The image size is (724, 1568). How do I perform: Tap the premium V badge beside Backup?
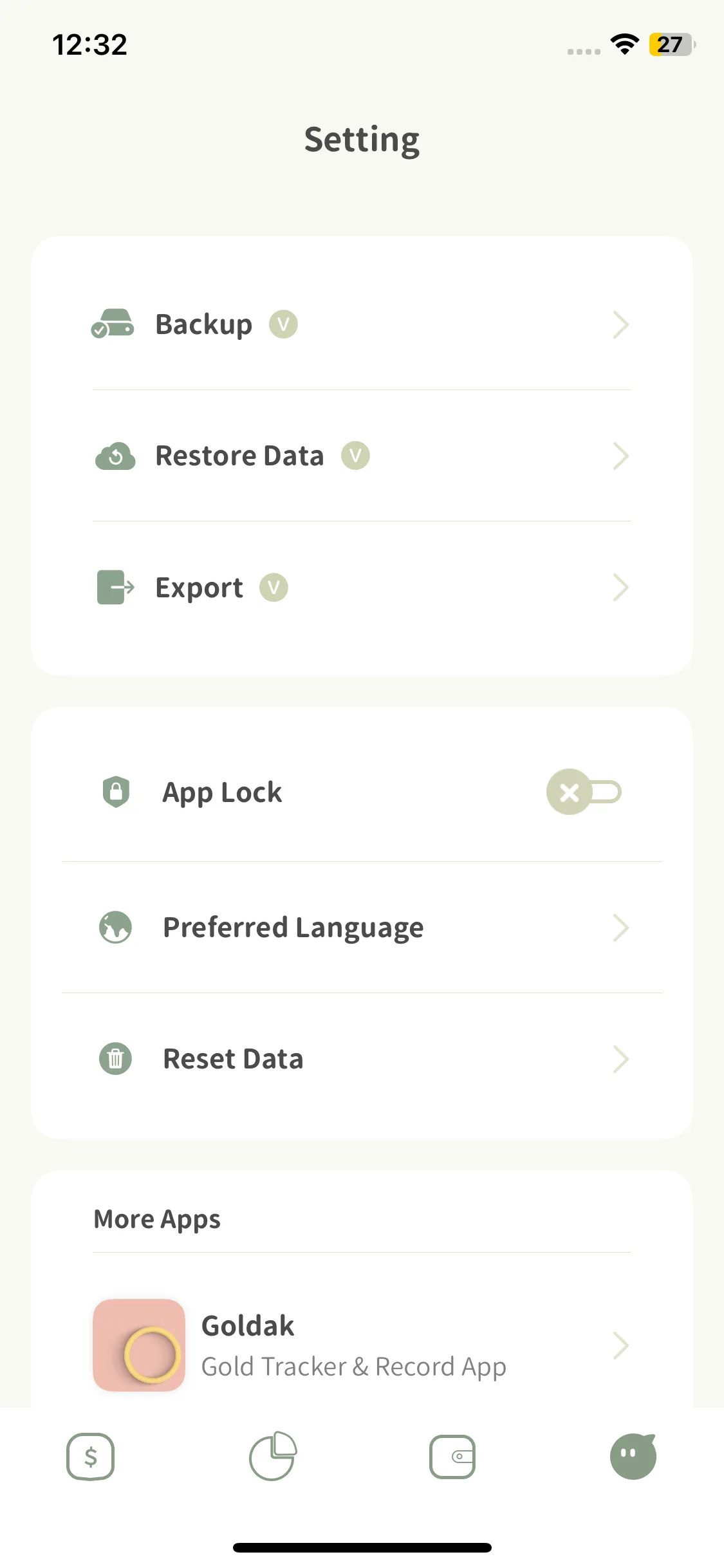(283, 324)
